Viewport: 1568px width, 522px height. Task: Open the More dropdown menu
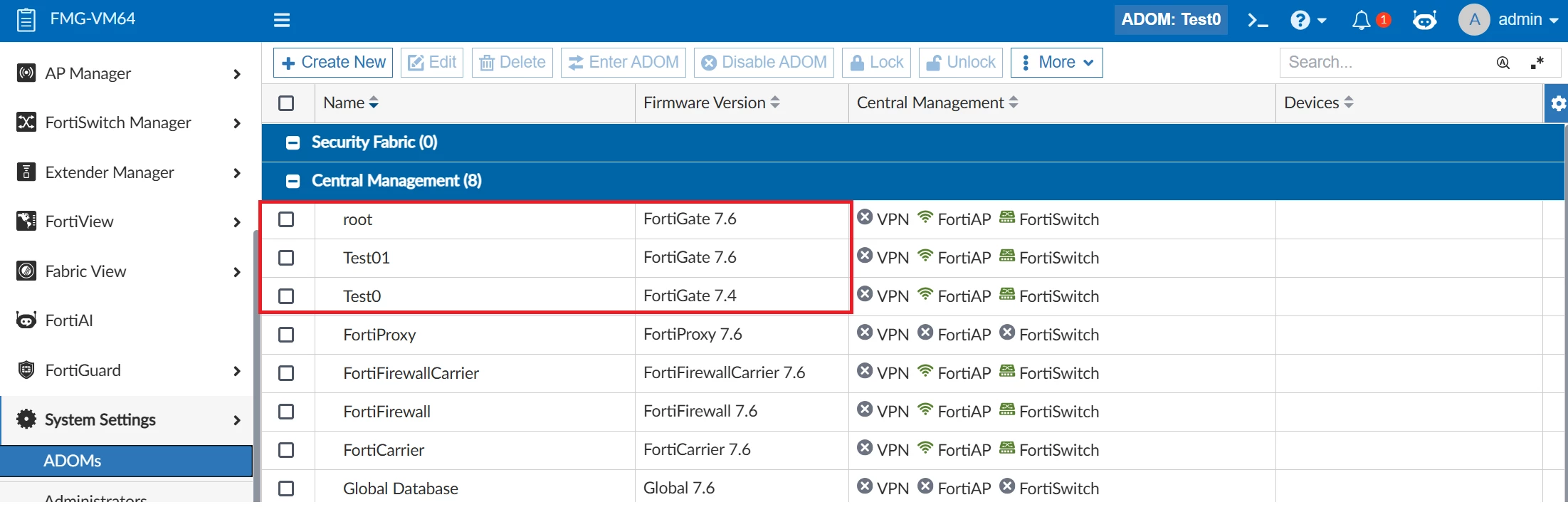pyautogui.click(x=1057, y=63)
